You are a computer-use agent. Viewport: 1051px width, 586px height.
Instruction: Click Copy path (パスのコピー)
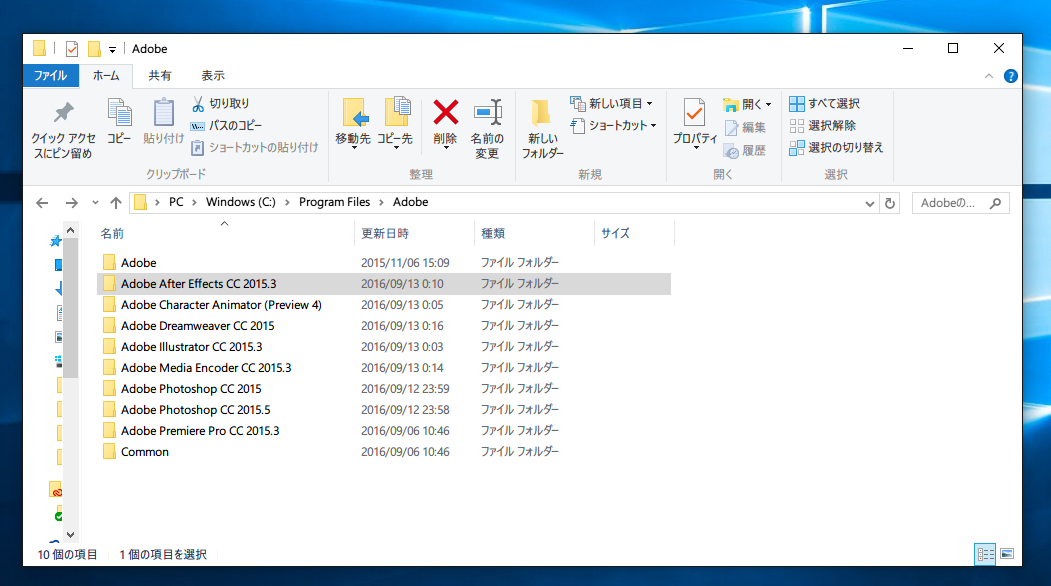click(x=227, y=125)
